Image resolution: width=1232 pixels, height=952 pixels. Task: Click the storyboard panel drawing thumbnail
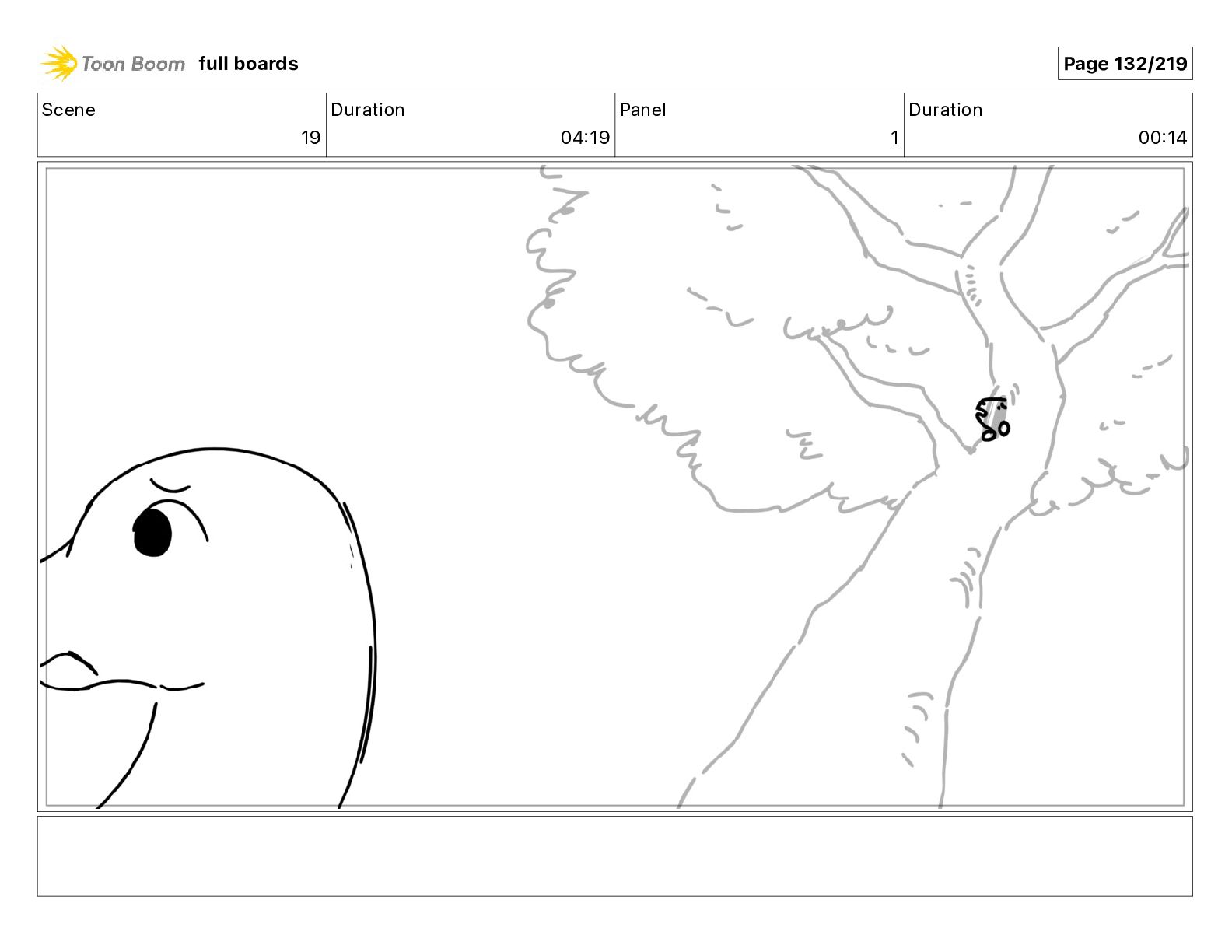(614, 487)
